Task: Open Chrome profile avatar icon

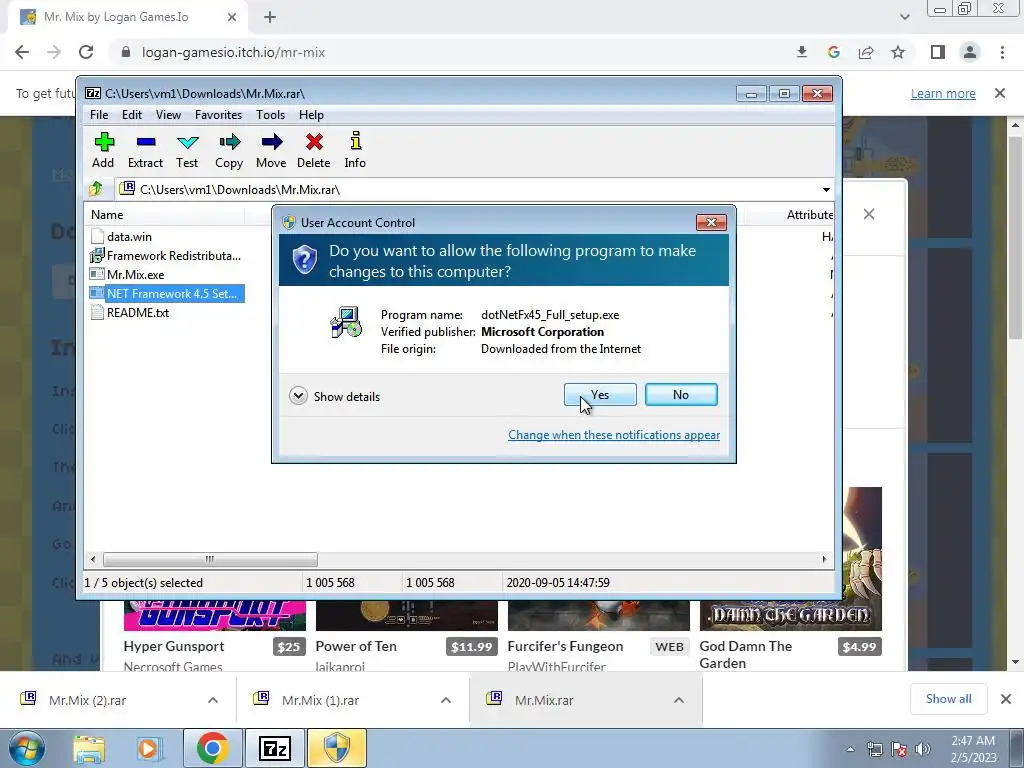Action: (970, 52)
